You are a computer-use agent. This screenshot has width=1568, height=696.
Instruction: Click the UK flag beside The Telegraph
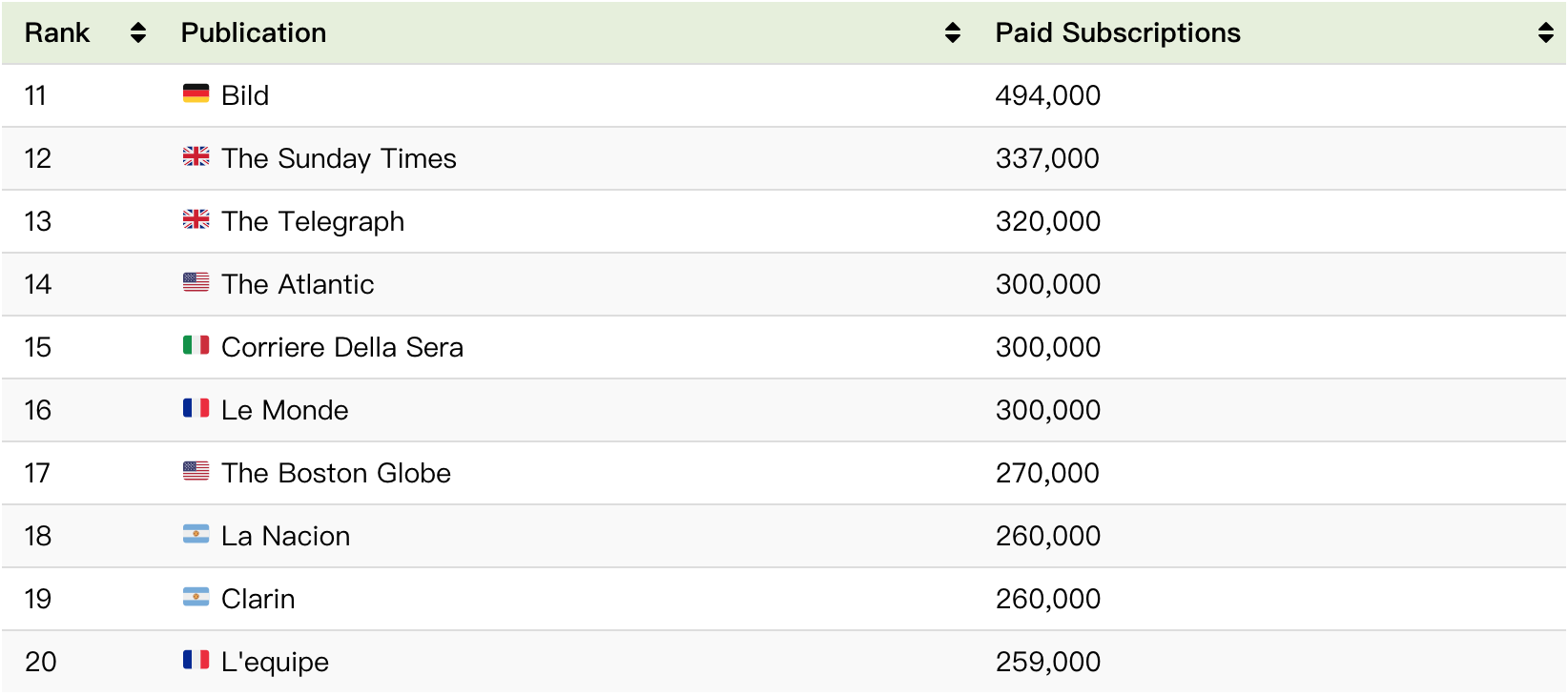tap(196, 219)
